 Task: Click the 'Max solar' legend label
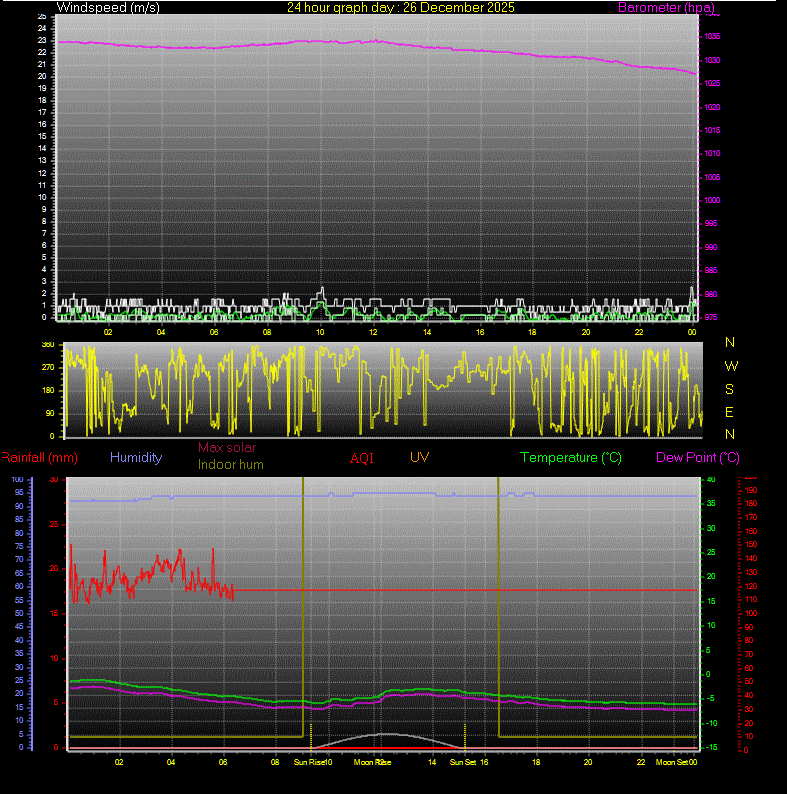(x=227, y=448)
